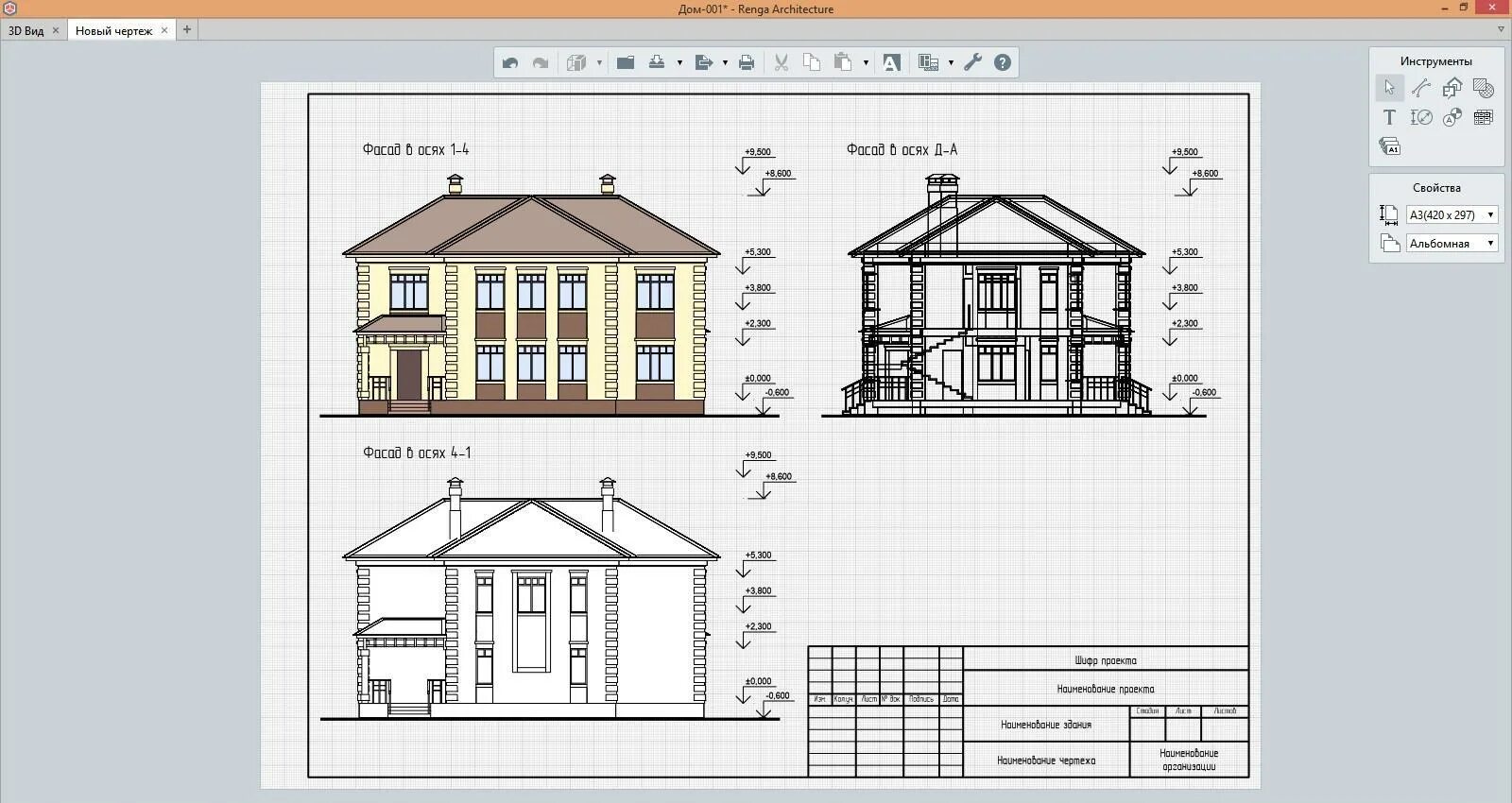
Task: Restore the window using the title bar button
Action: click(1464, 8)
